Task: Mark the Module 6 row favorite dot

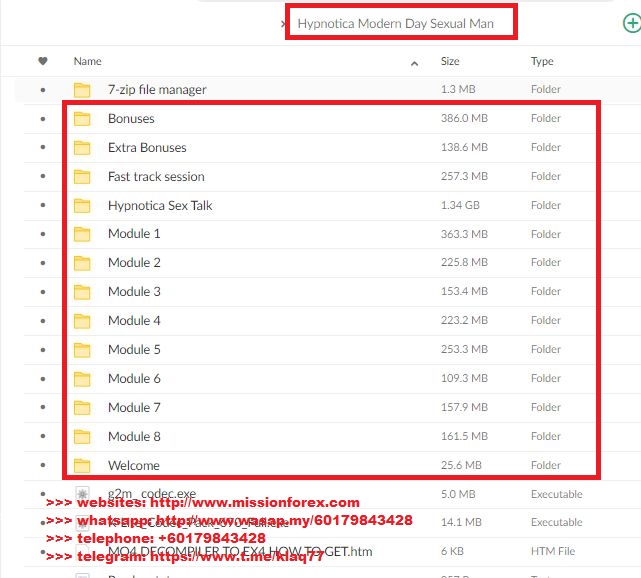Action: pyautogui.click(x=43, y=379)
